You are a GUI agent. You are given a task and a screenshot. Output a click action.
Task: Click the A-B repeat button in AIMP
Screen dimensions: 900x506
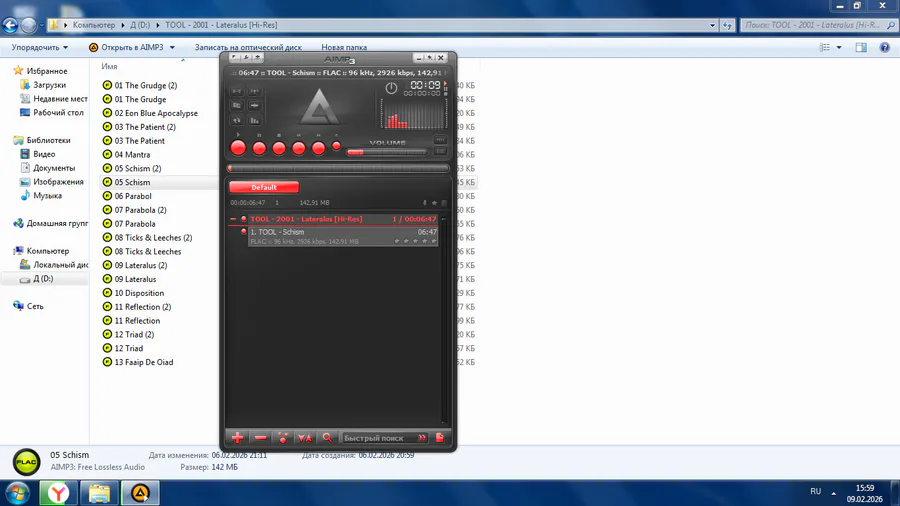pyautogui.click(x=236, y=91)
